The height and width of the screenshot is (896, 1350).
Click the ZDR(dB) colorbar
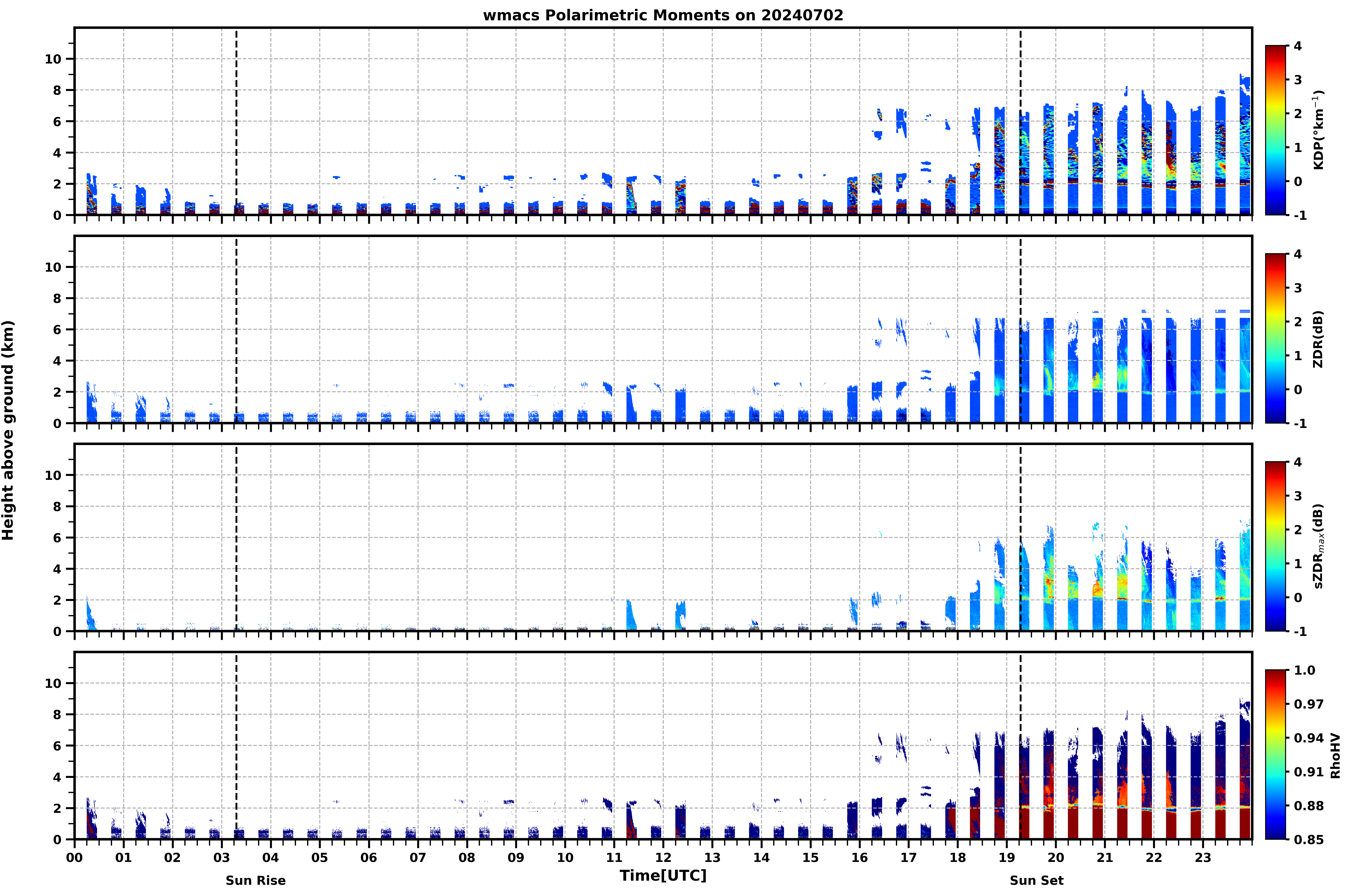coord(1275,338)
